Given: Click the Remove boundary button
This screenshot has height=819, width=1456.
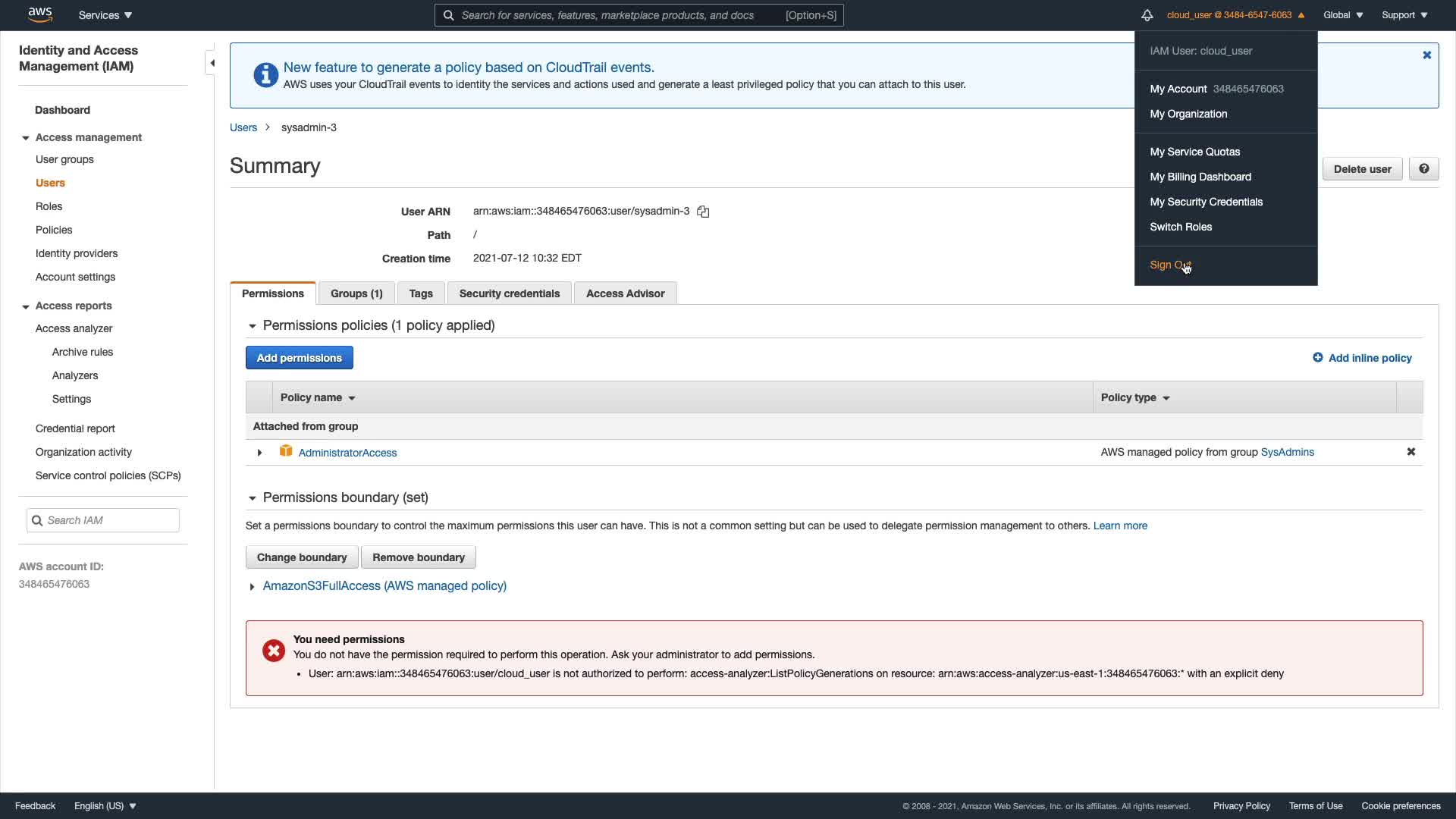Looking at the screenshot, I should [418, 557].
